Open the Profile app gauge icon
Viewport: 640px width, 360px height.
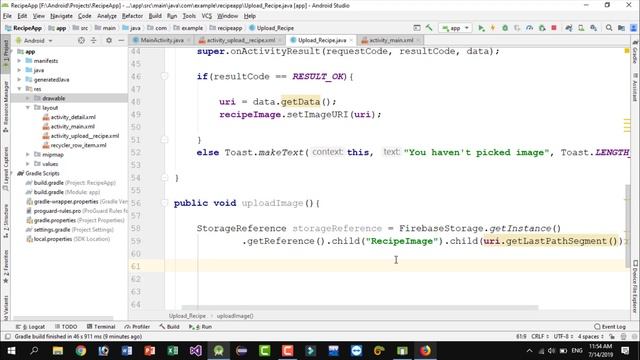(529, 28)
